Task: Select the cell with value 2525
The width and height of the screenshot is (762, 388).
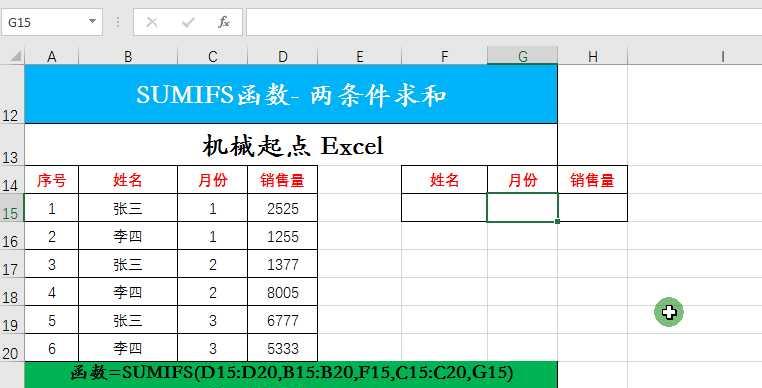Action: tap(282, 208)
